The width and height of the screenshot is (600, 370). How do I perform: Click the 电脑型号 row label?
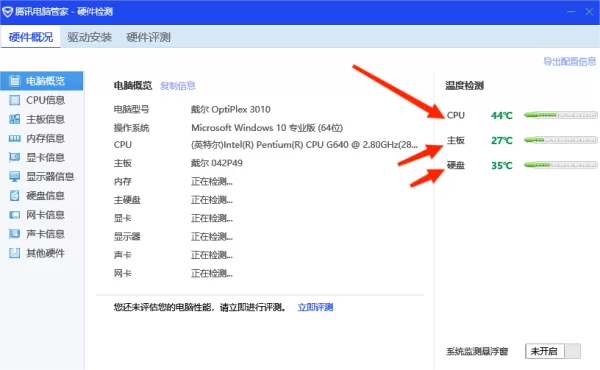click(x=131, y=109)
